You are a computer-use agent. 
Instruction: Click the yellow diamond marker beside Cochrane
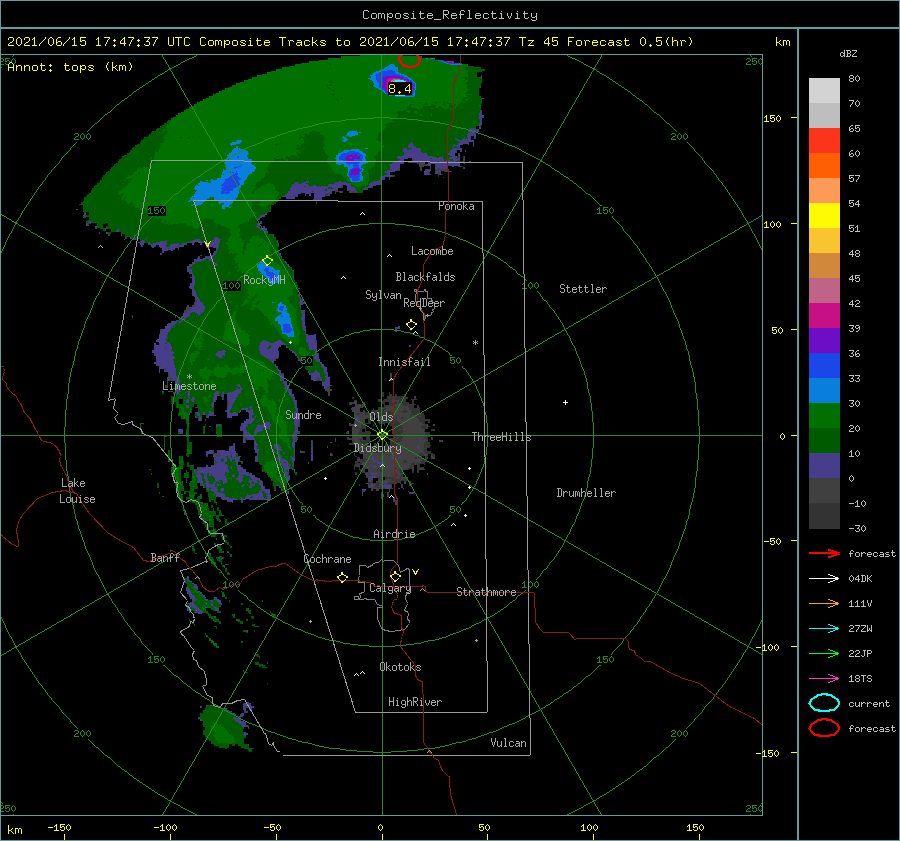[x=342, y=577]
